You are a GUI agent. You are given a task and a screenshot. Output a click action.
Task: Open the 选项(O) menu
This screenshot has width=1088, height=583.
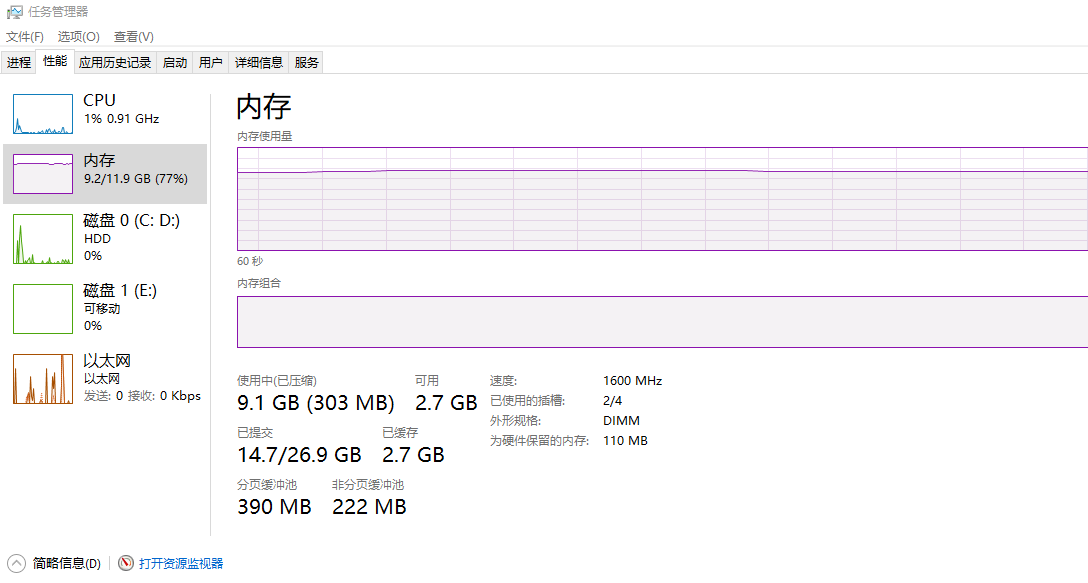point(78,37)
